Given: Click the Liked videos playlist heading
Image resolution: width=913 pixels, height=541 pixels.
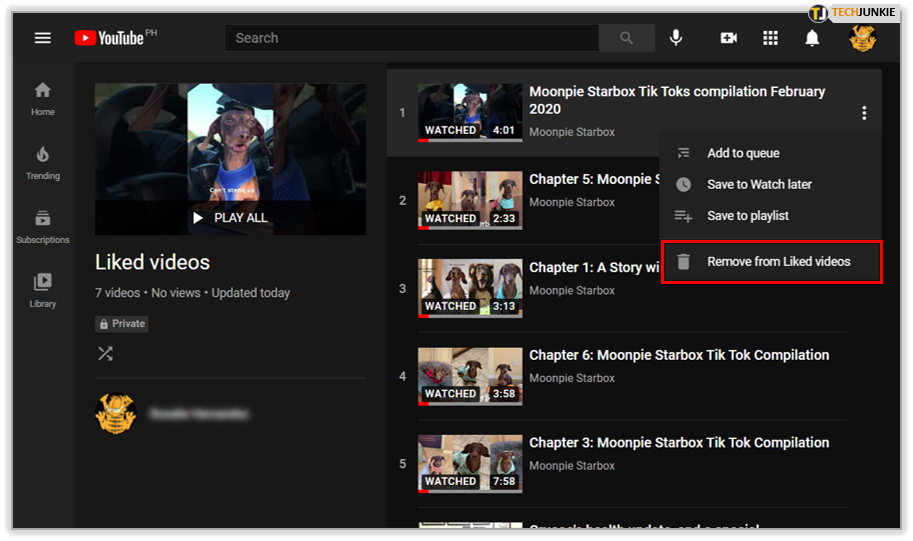Looking at the screenshot, I should (x=153, y=262).
